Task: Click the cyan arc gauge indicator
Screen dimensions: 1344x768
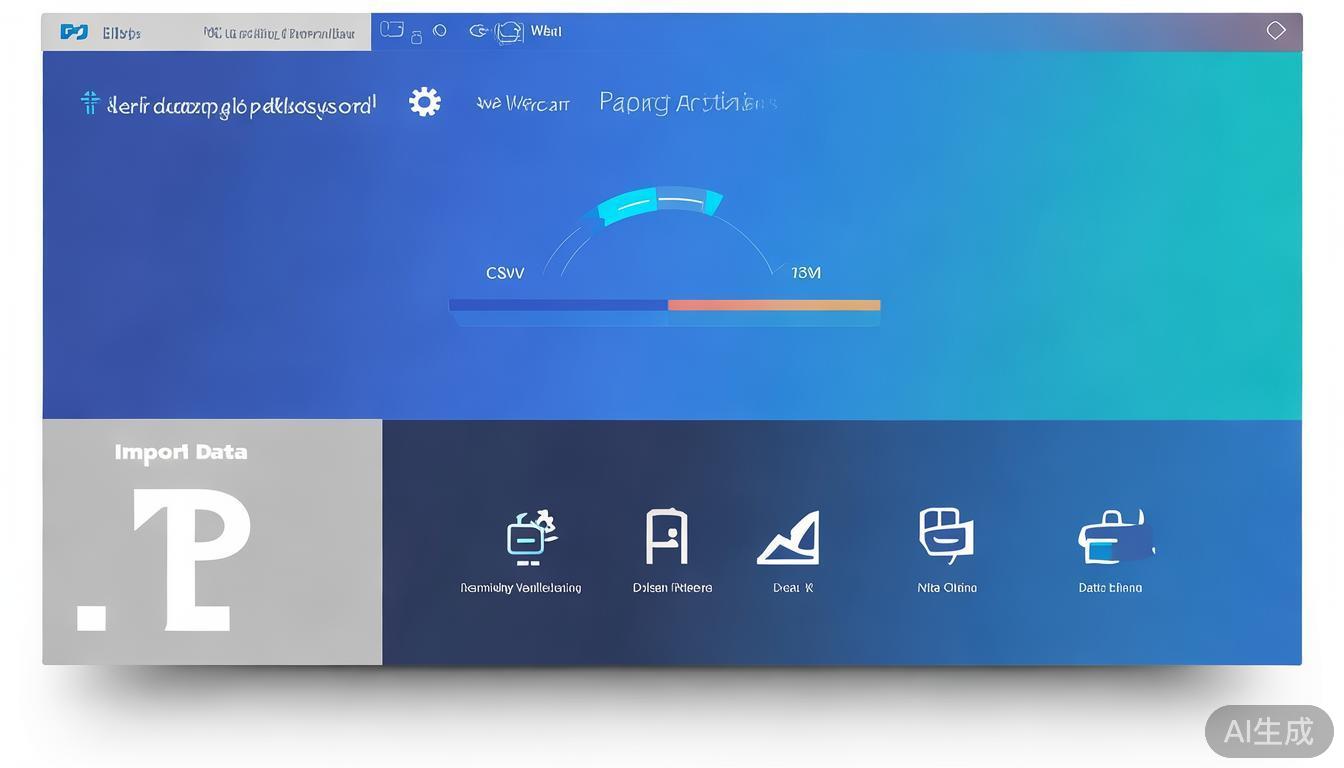Action: [659, 203]
